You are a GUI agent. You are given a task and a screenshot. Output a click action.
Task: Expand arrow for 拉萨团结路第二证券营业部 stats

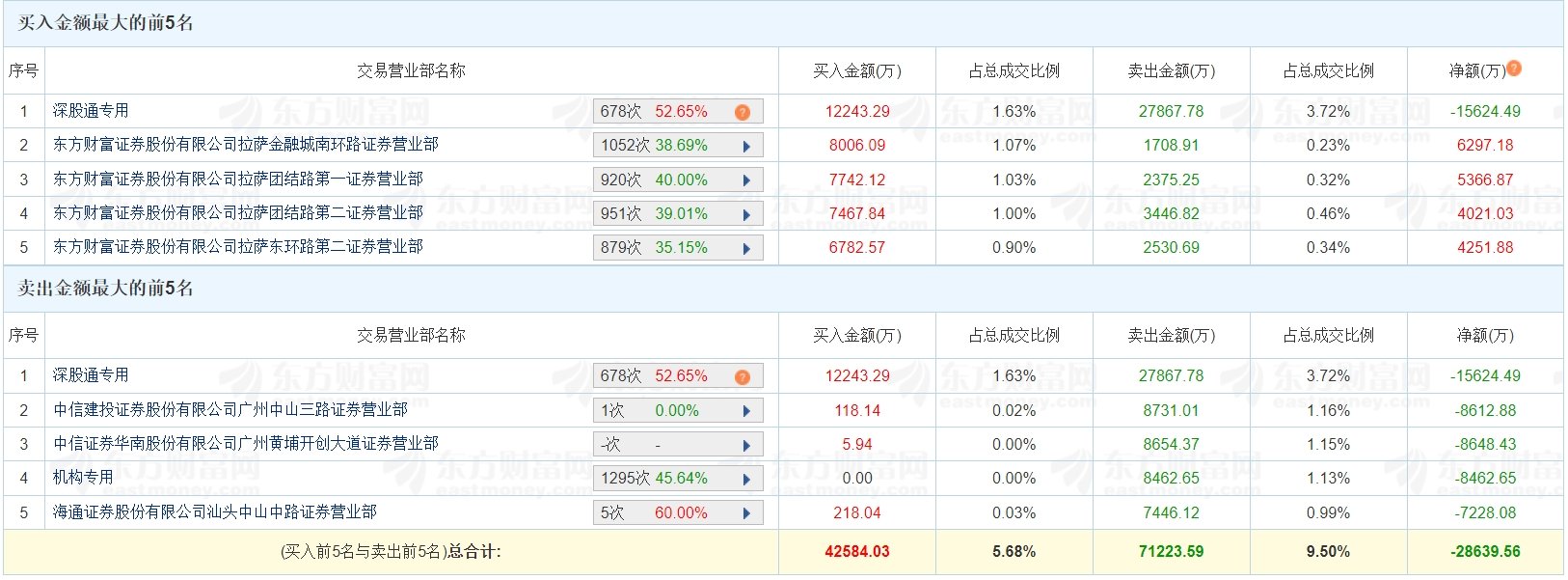pyautogui.click(x=746, y=214)
